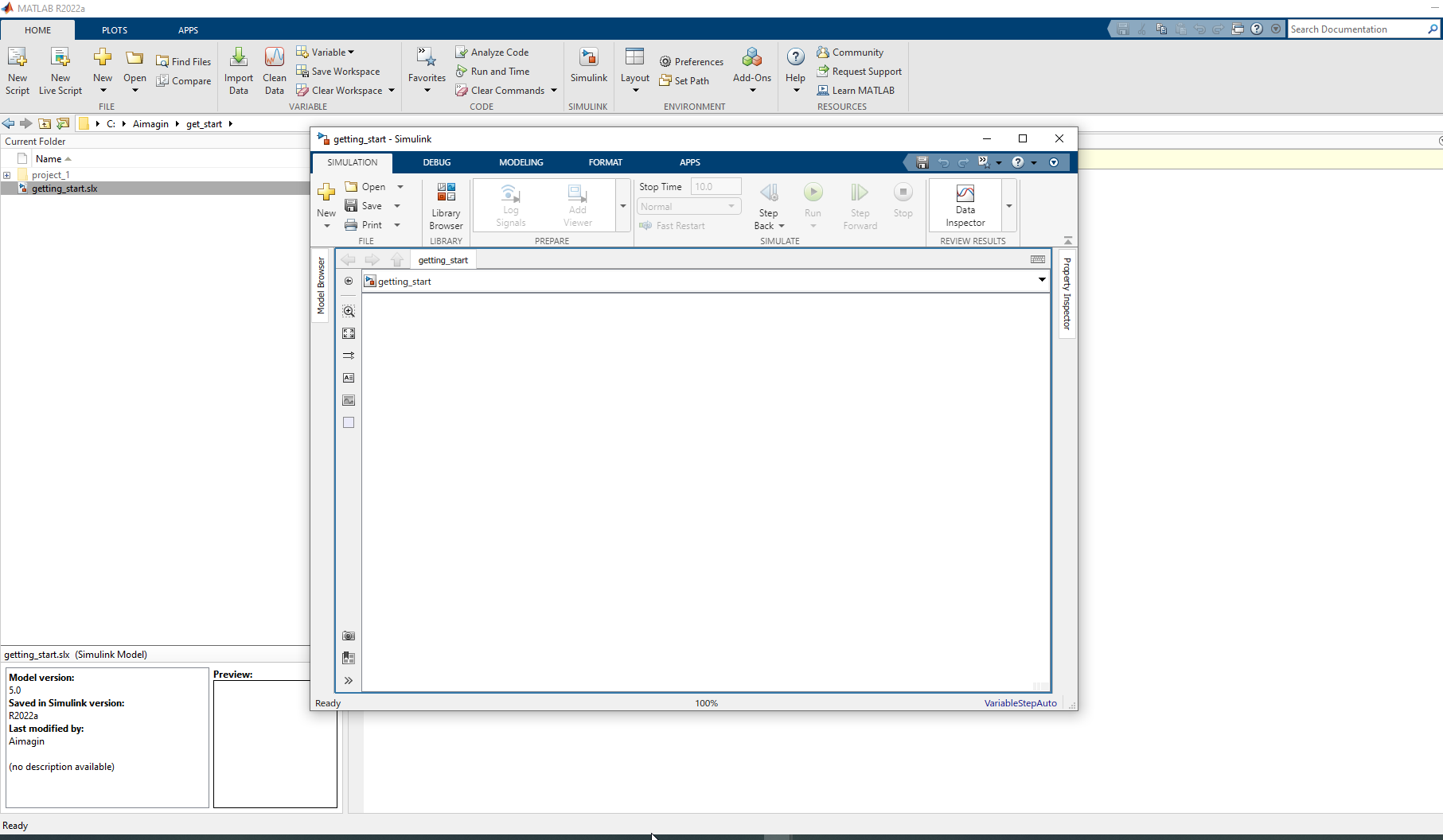Click Fit to View in canvas palette
1443x840 pixels.
click(349, 333)
